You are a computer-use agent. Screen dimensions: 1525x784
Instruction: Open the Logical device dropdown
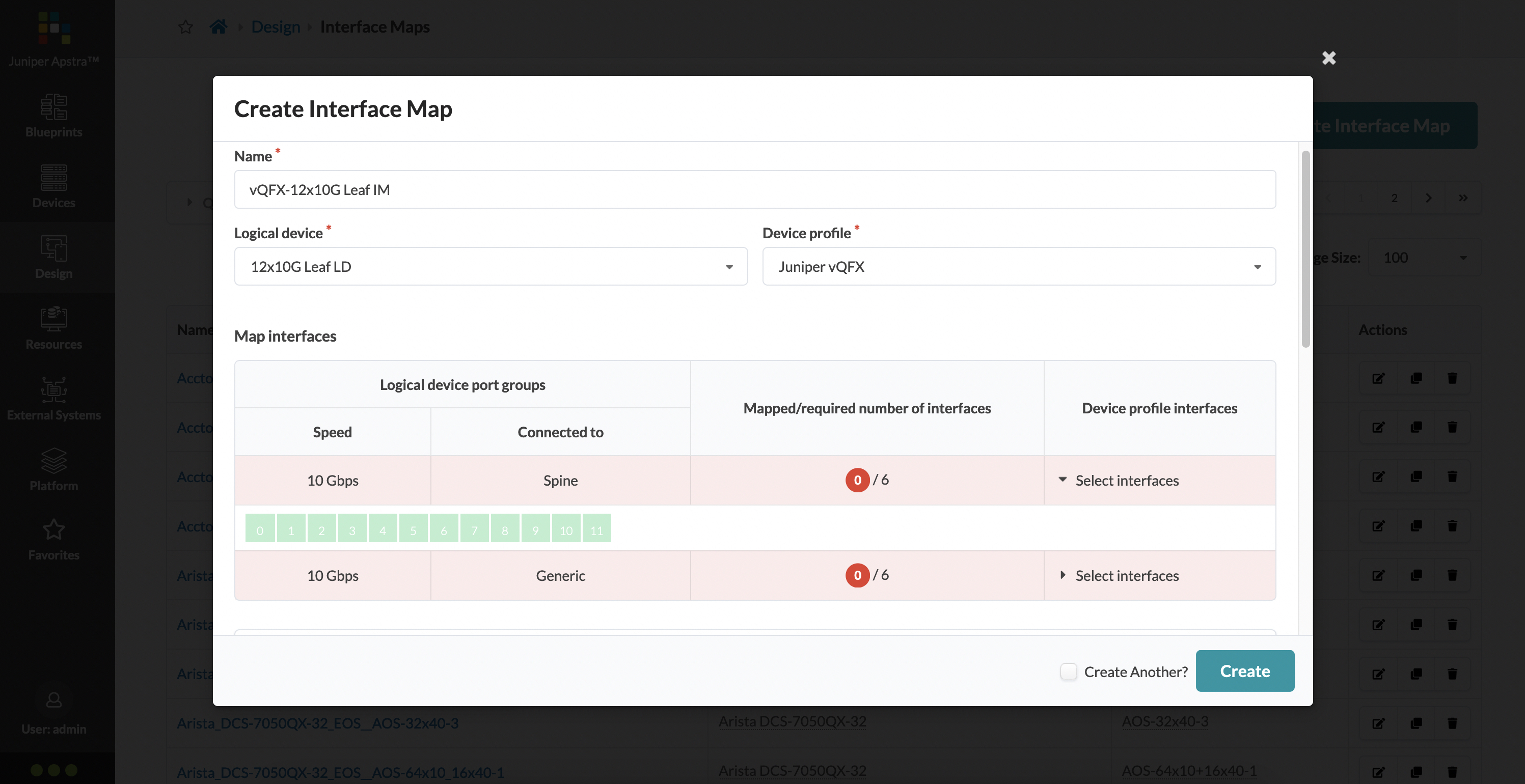[x=491, y=266]
